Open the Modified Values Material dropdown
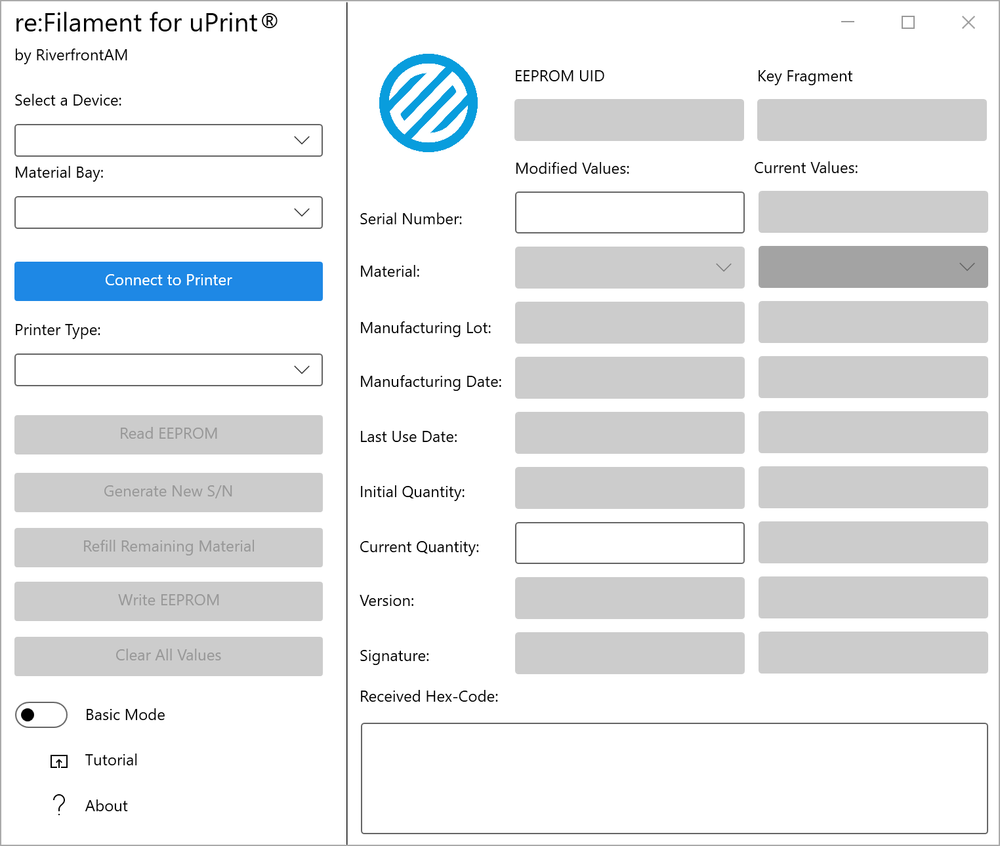Image resolution: width=1000 pixels, height=846 pixels. 629,267
